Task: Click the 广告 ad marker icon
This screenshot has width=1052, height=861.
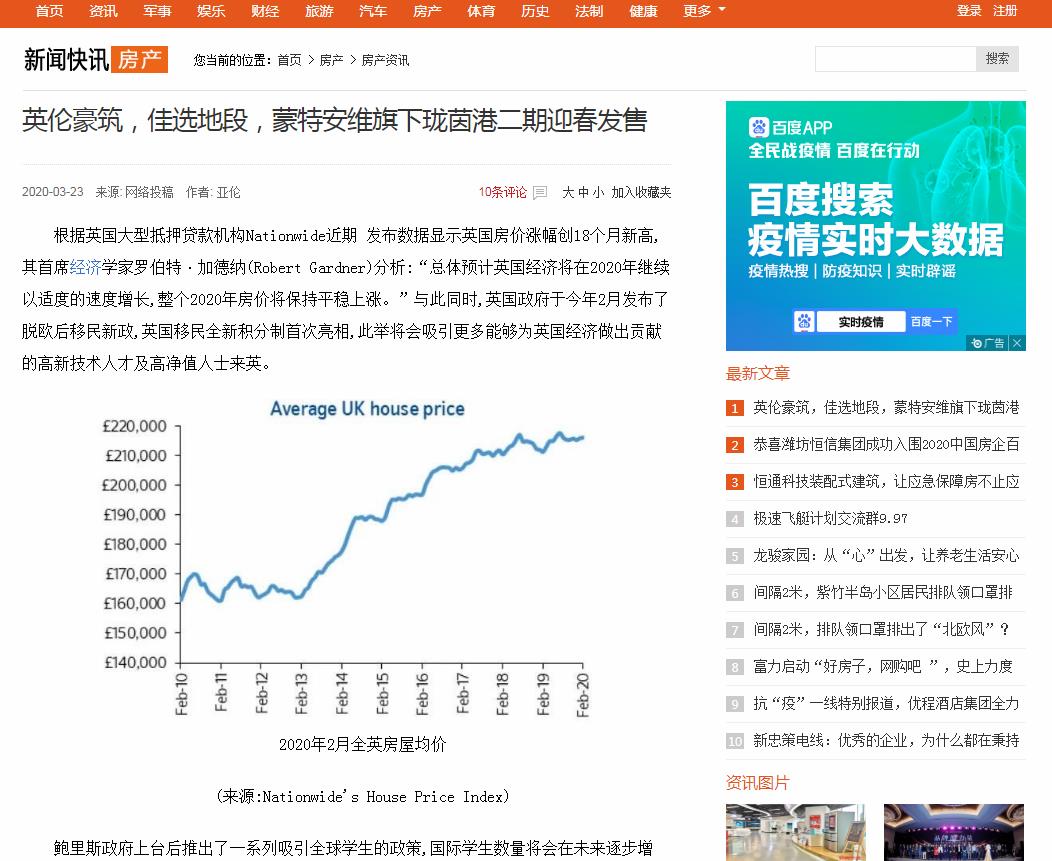Action: [988, 343]
